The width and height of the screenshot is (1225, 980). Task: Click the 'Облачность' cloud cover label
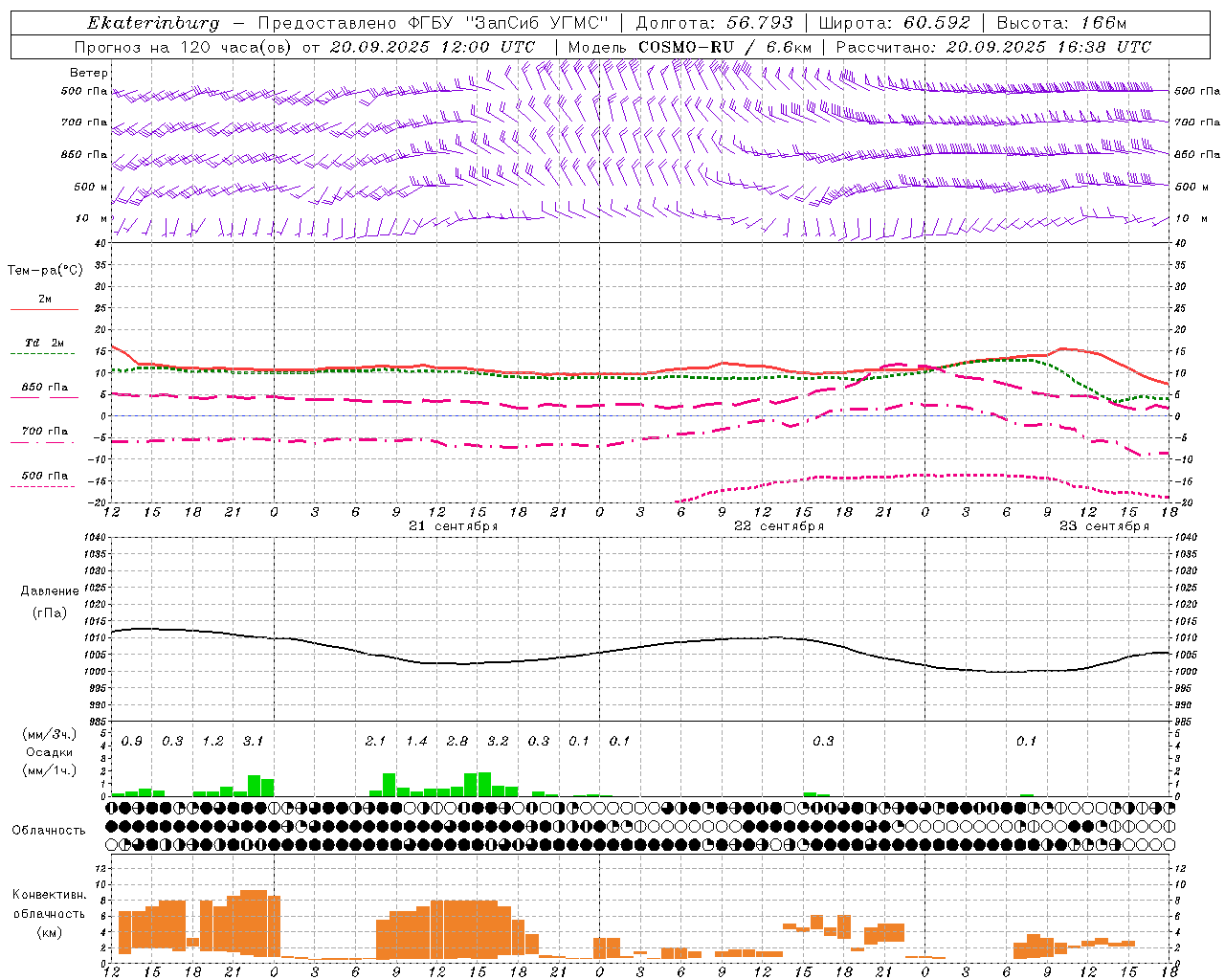(x=49, y=830)
